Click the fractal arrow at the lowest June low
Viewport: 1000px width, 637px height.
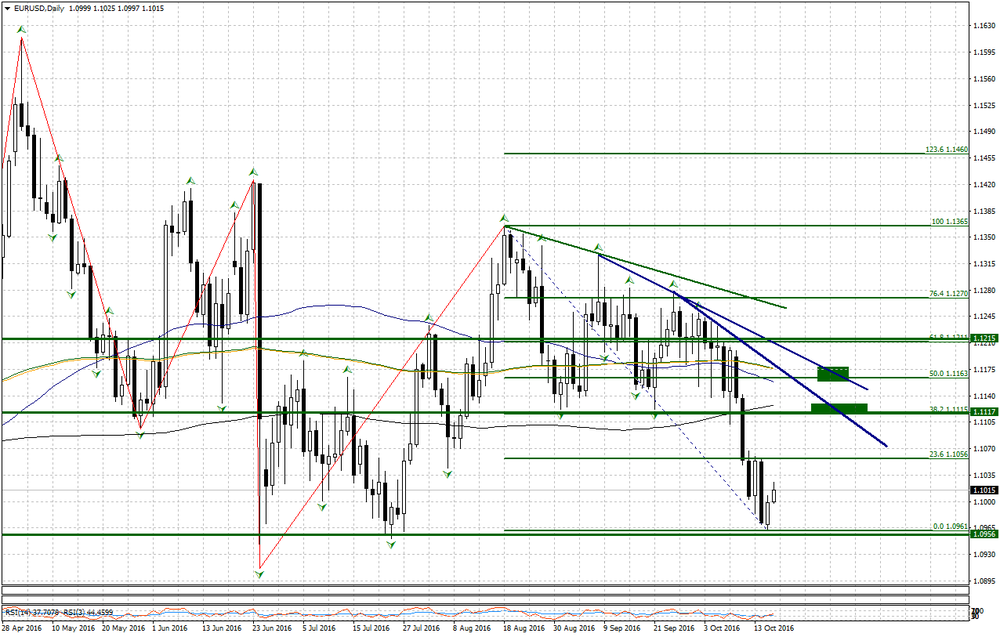point(260,568)
